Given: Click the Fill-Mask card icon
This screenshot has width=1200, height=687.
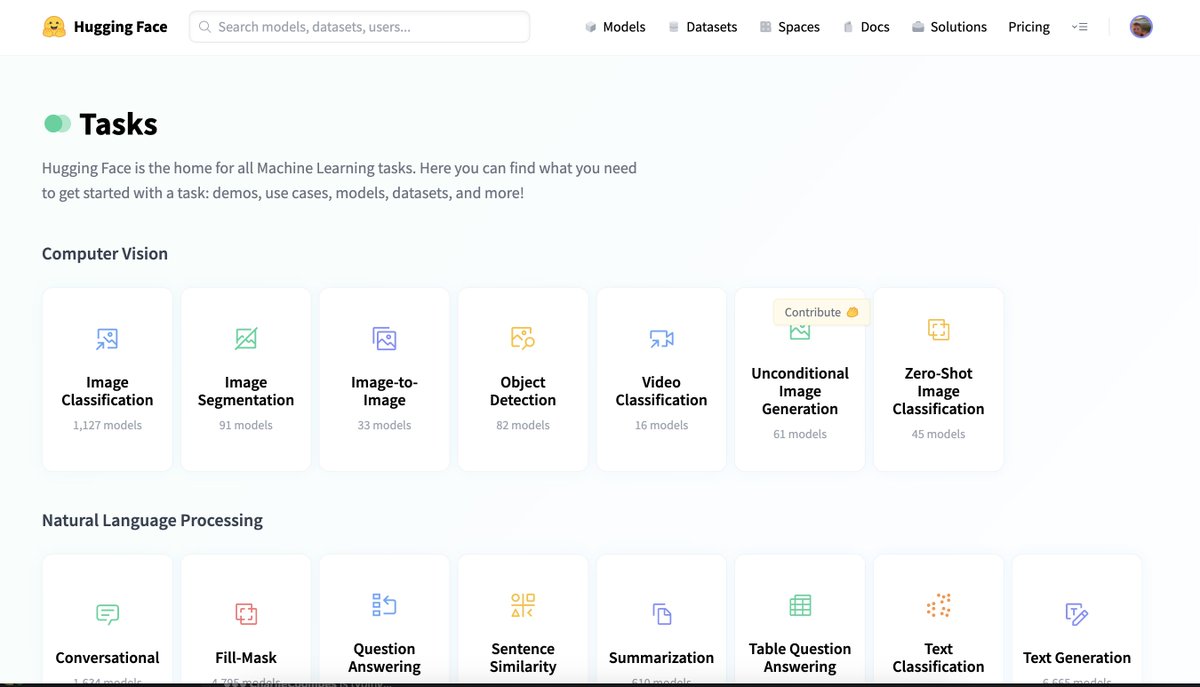Looking at the screenshot, I should click(x=246, y=614).
